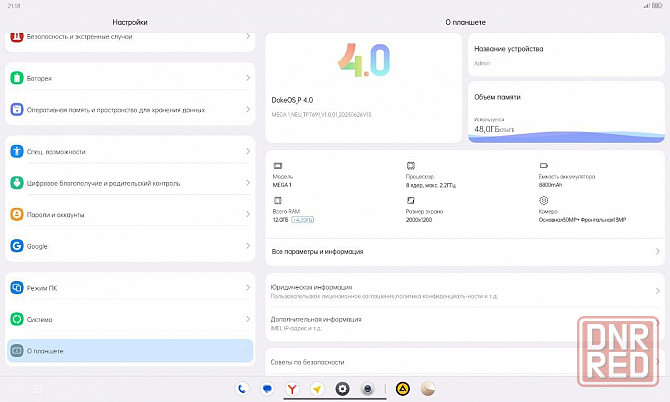Go to "Спец. возможности" settings

[x=129, y=152]
